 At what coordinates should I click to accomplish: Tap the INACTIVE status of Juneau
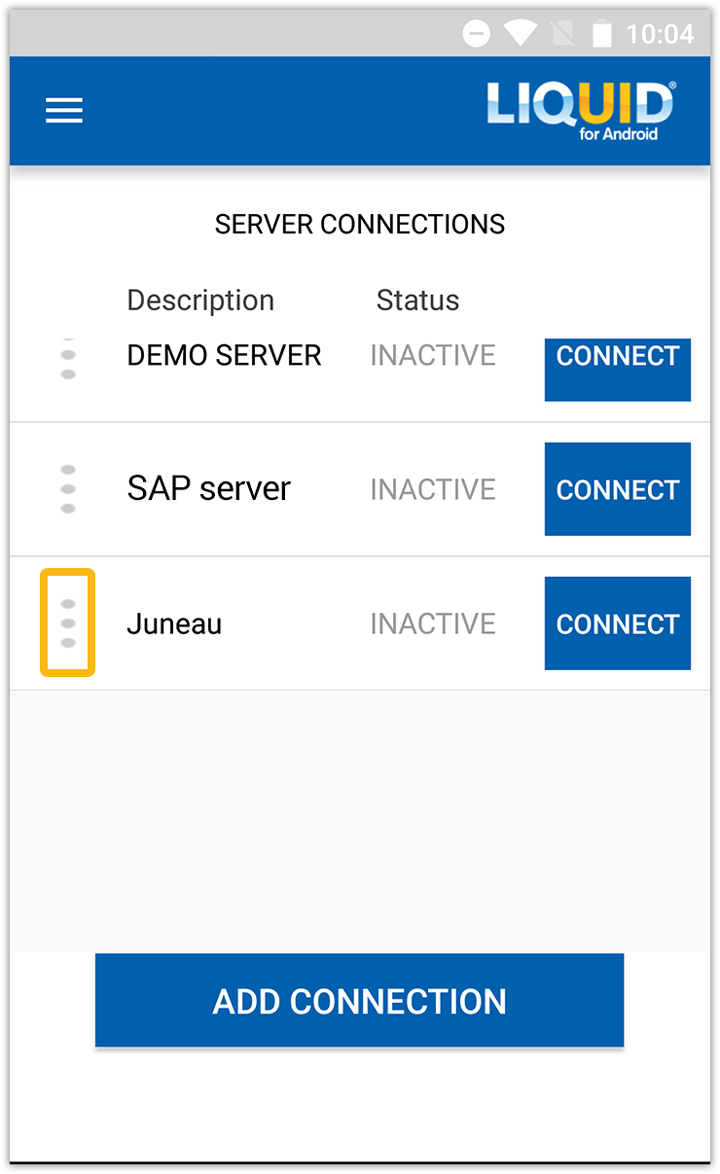(432, 624)
